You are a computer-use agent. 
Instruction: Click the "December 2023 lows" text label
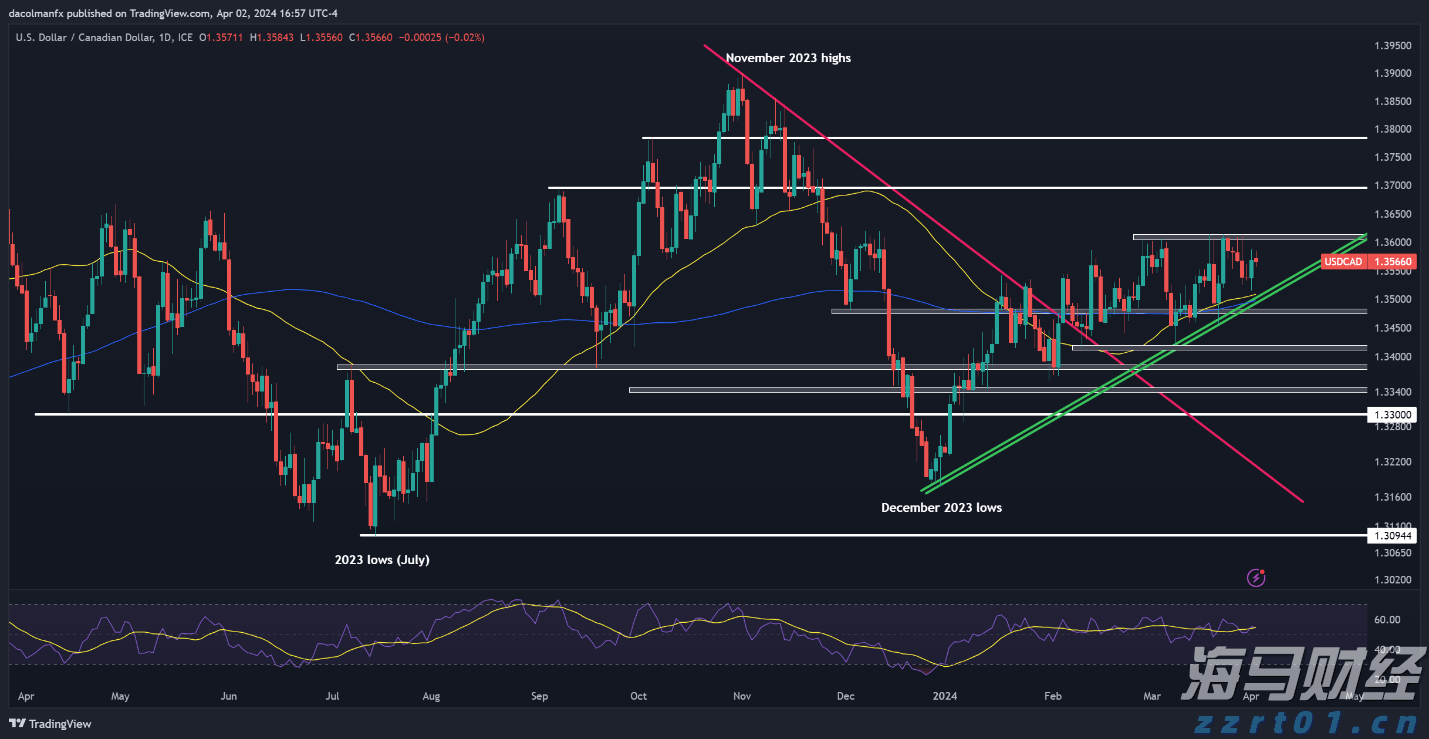click(x=941, y=508)
